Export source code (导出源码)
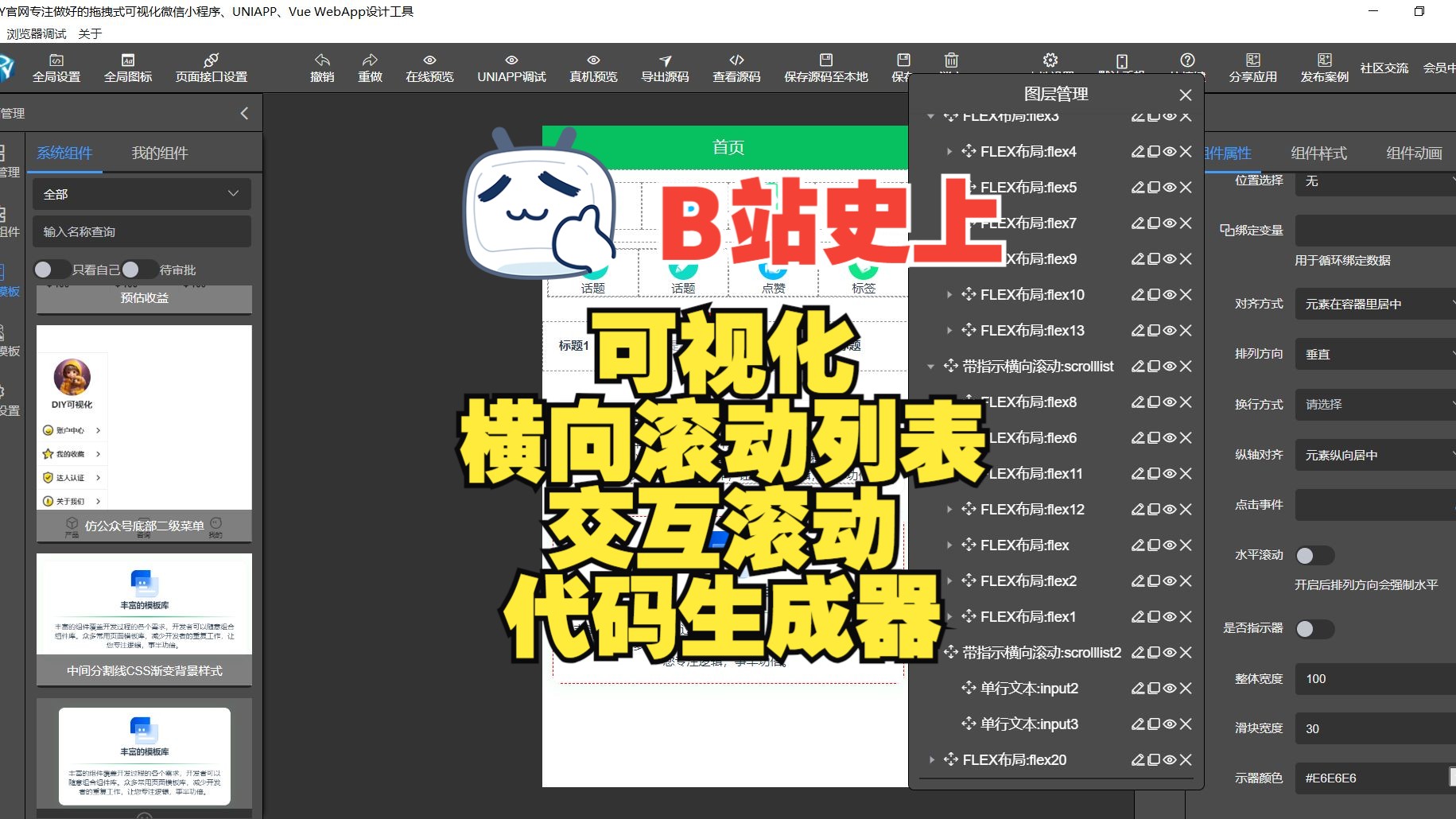The height and width of the screenshot is (819, 1456). pyautogui.click(x=665, y=67)
